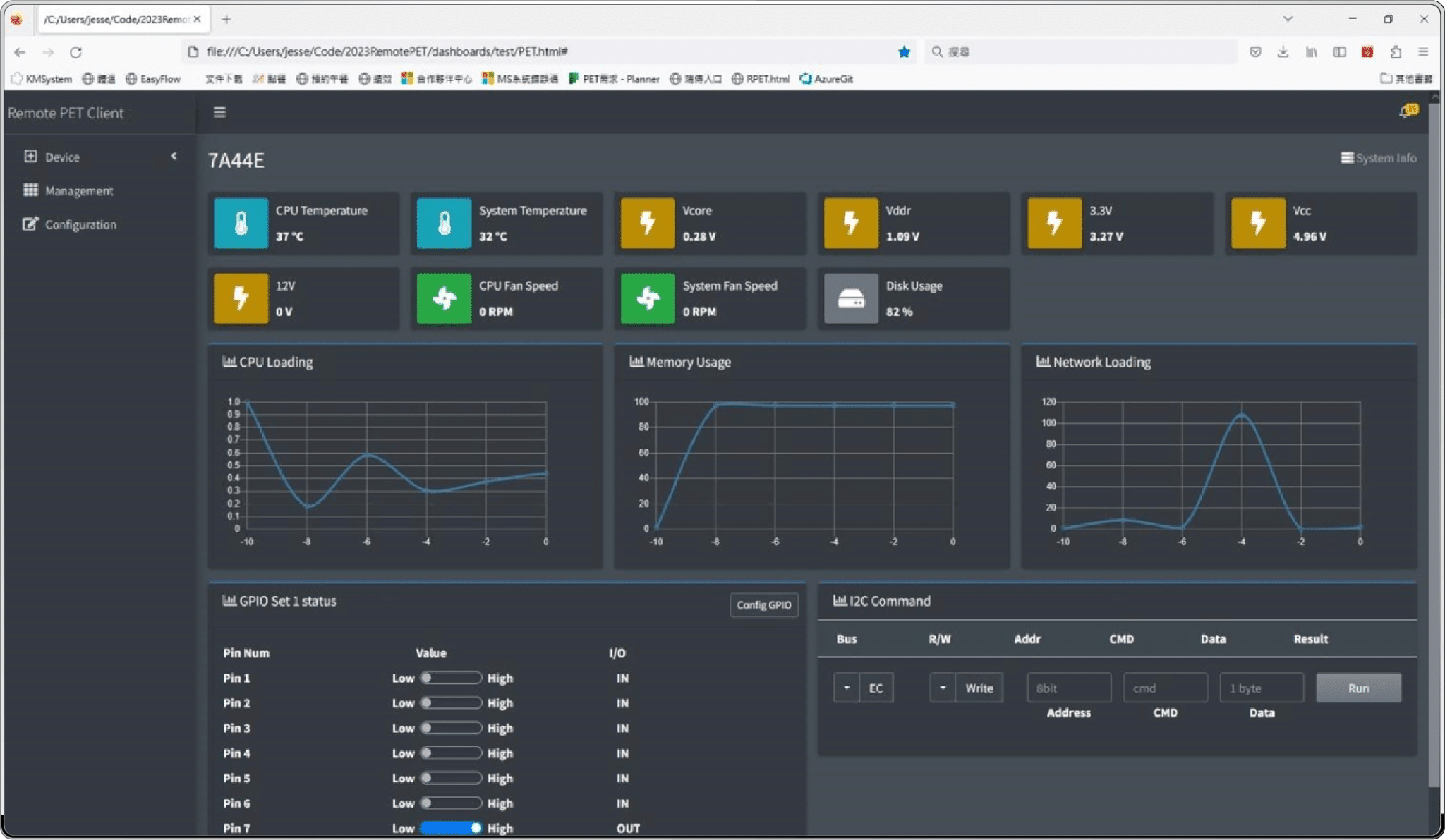
Task: Toggle Pin 4 GPIO value switch
Action: click(x=450, y=753)
